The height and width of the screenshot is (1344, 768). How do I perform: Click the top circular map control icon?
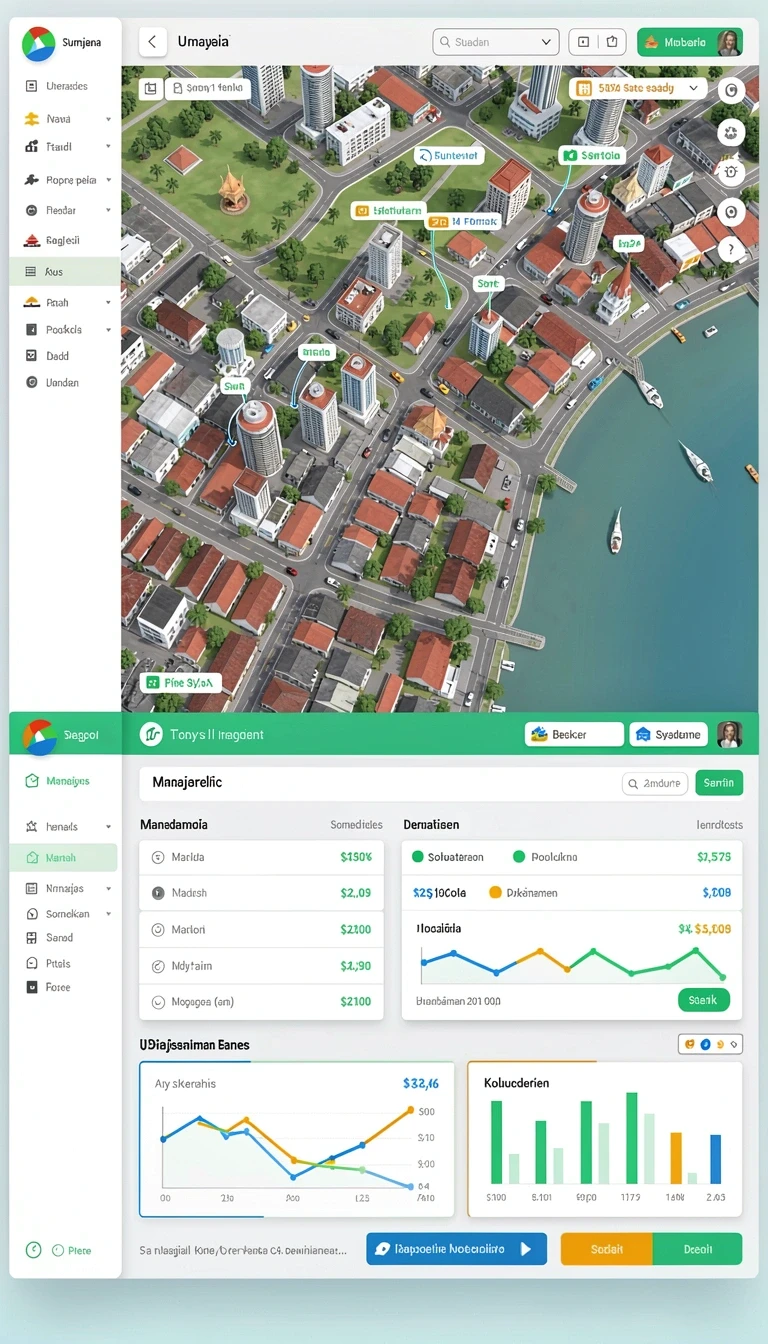click(731, 91)
